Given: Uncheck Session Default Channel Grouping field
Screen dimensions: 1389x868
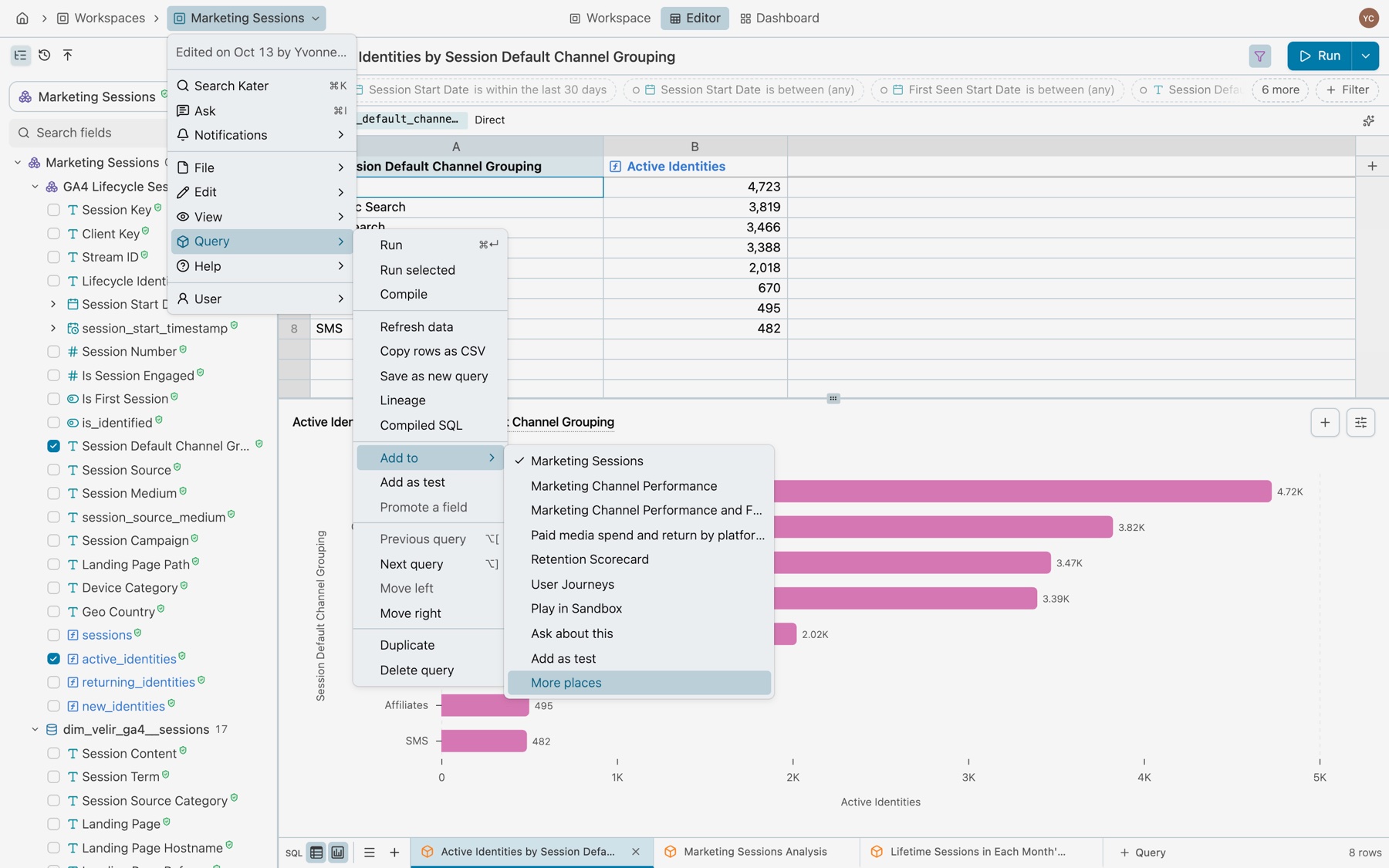Looking at the screenshot, I should coord(53,446).
